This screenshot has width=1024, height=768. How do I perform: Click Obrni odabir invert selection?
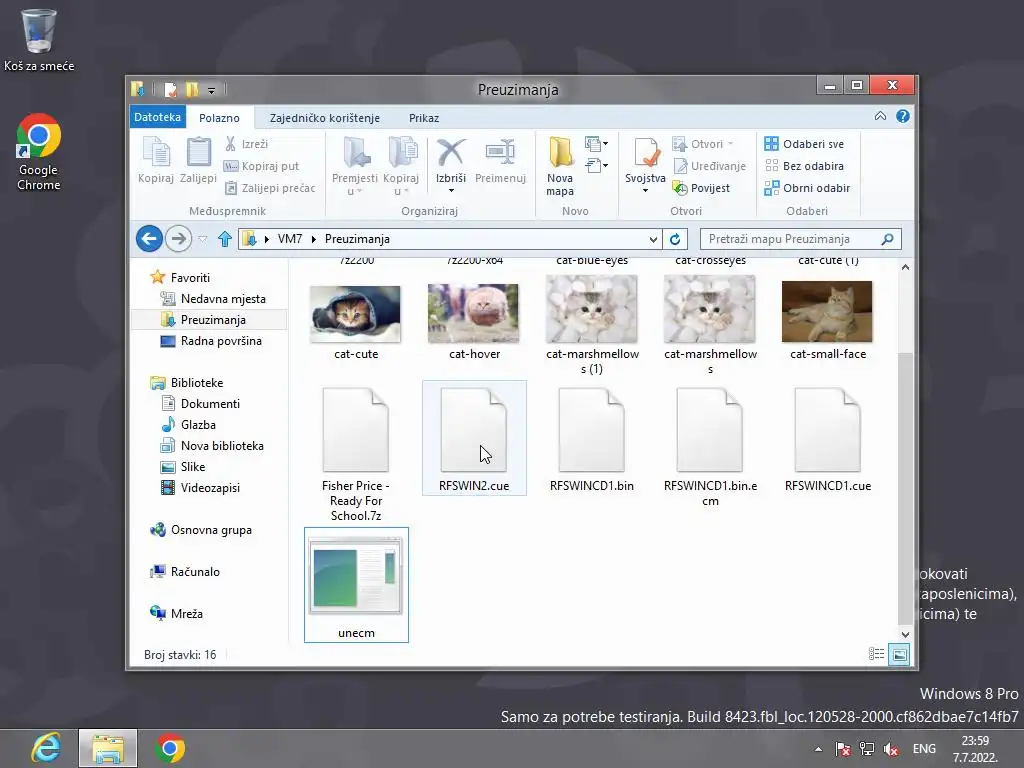[807, 188]
